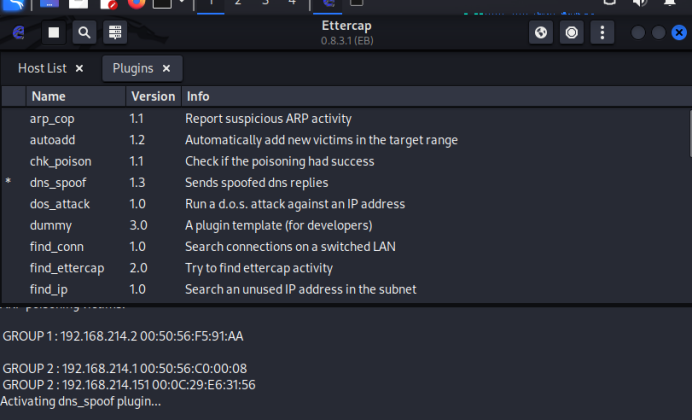
Task: Open the Kali applications menu icon
Action: click(x=16, y=3)
